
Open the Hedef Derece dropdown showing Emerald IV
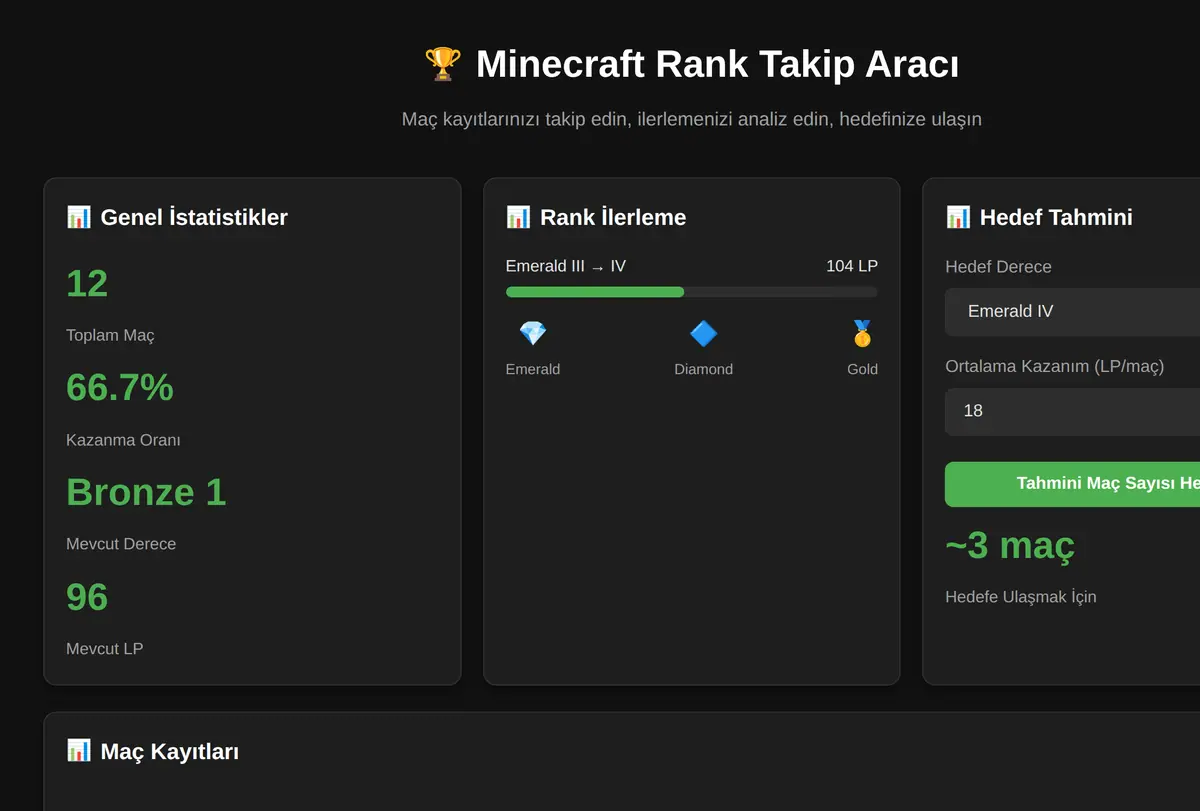coord(1072,312)
